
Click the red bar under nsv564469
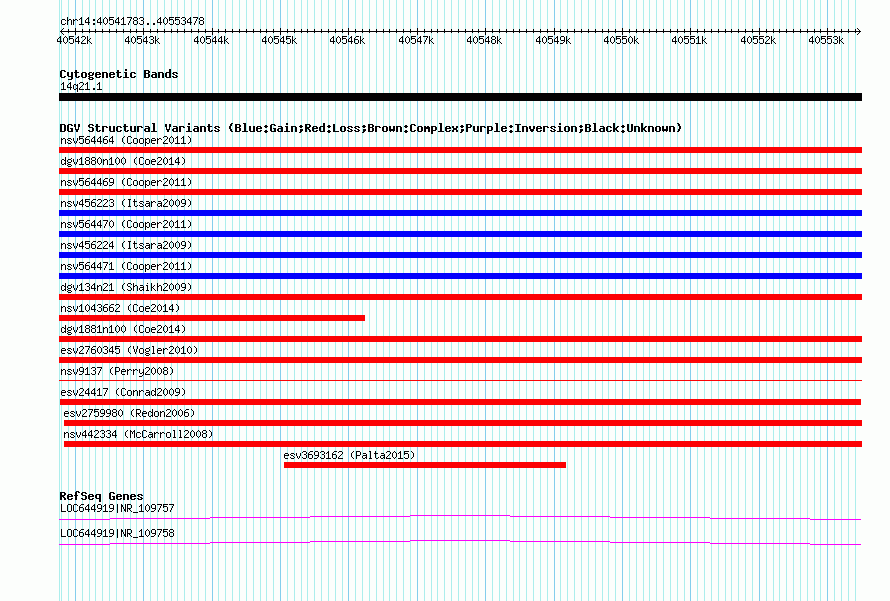460,192
